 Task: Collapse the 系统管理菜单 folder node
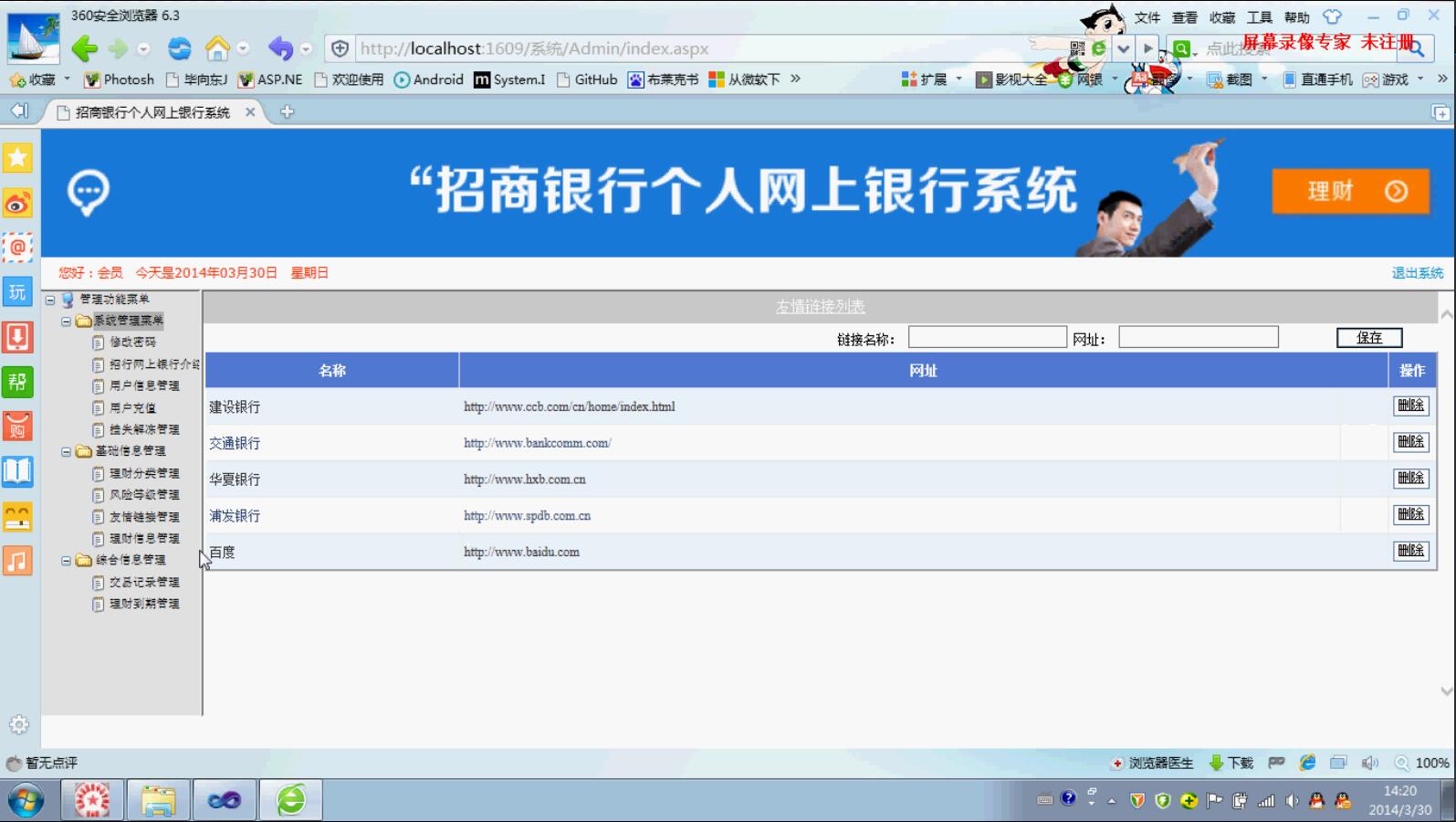pos(66,321)
